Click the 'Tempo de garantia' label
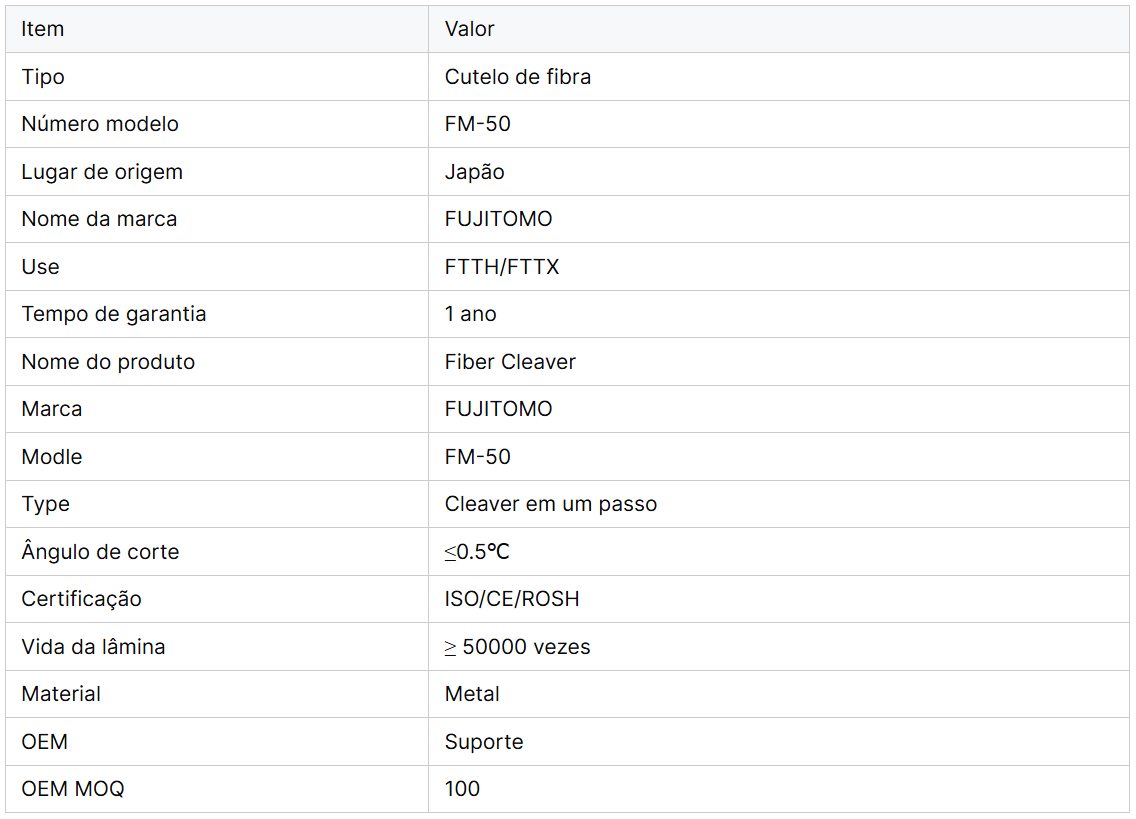This screenshot has height=819, width=1136. tap(114, 314)
